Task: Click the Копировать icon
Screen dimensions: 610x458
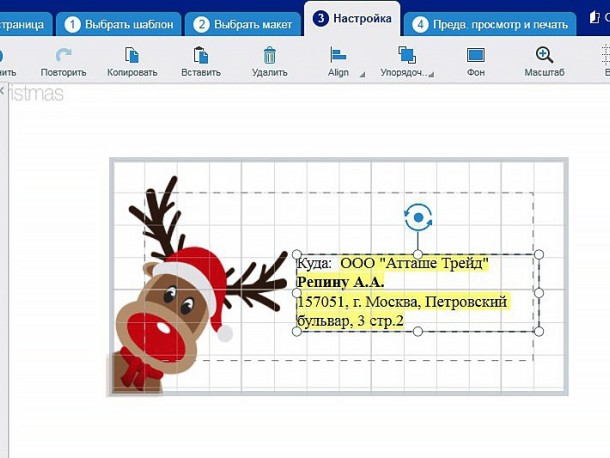Action: 132,55
